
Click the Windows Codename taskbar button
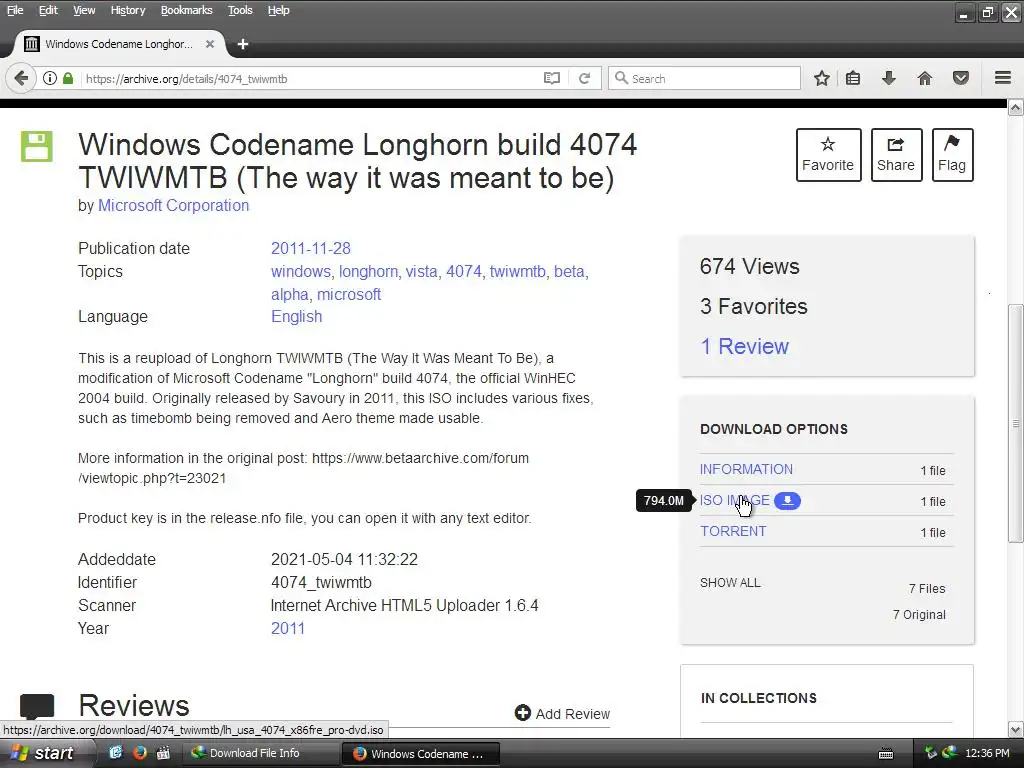(420, 754)
